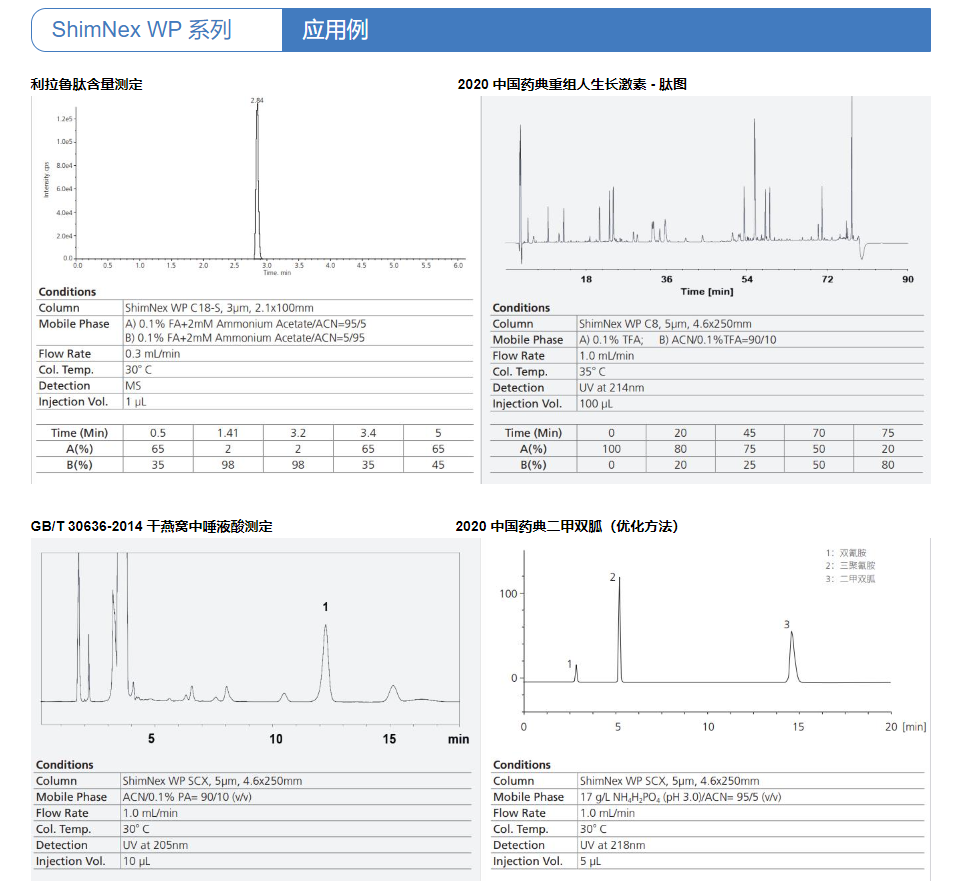Click the 重组人生长激素 肽图 heading
Viewport: 953px width, 891px height.
(572, 84)
